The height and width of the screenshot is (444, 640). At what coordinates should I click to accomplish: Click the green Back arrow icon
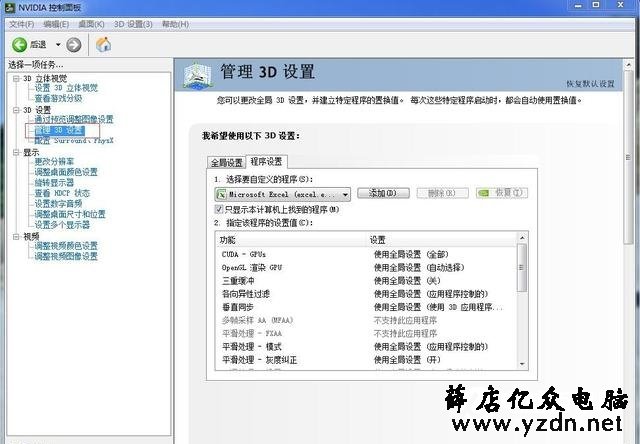[x=19, y=44]
